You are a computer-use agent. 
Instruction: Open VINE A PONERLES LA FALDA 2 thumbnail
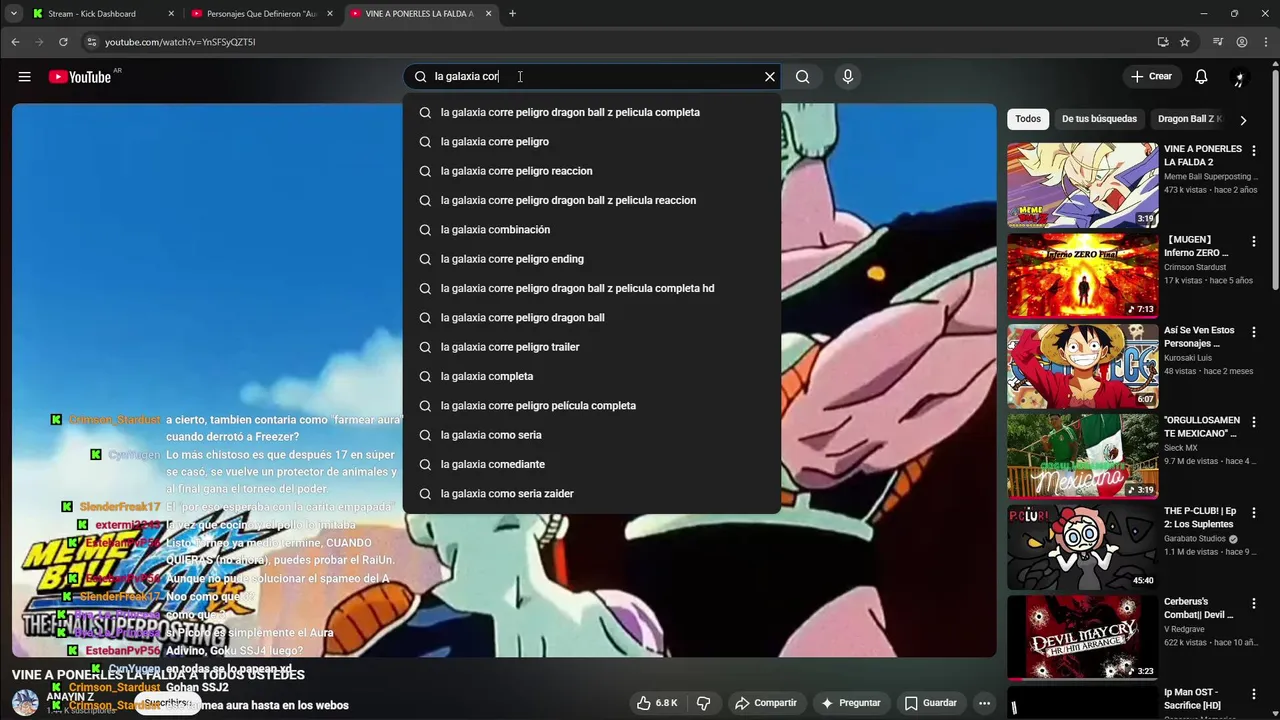point(1082,185)
